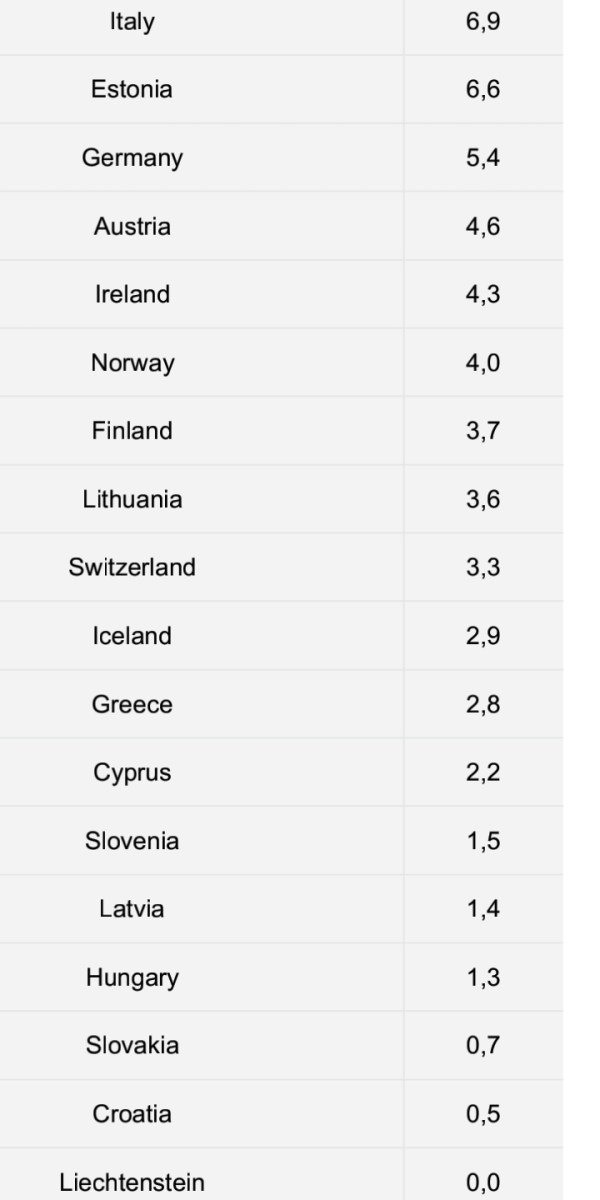Select the Liechtenstein row label

[x=132, y=1182]
